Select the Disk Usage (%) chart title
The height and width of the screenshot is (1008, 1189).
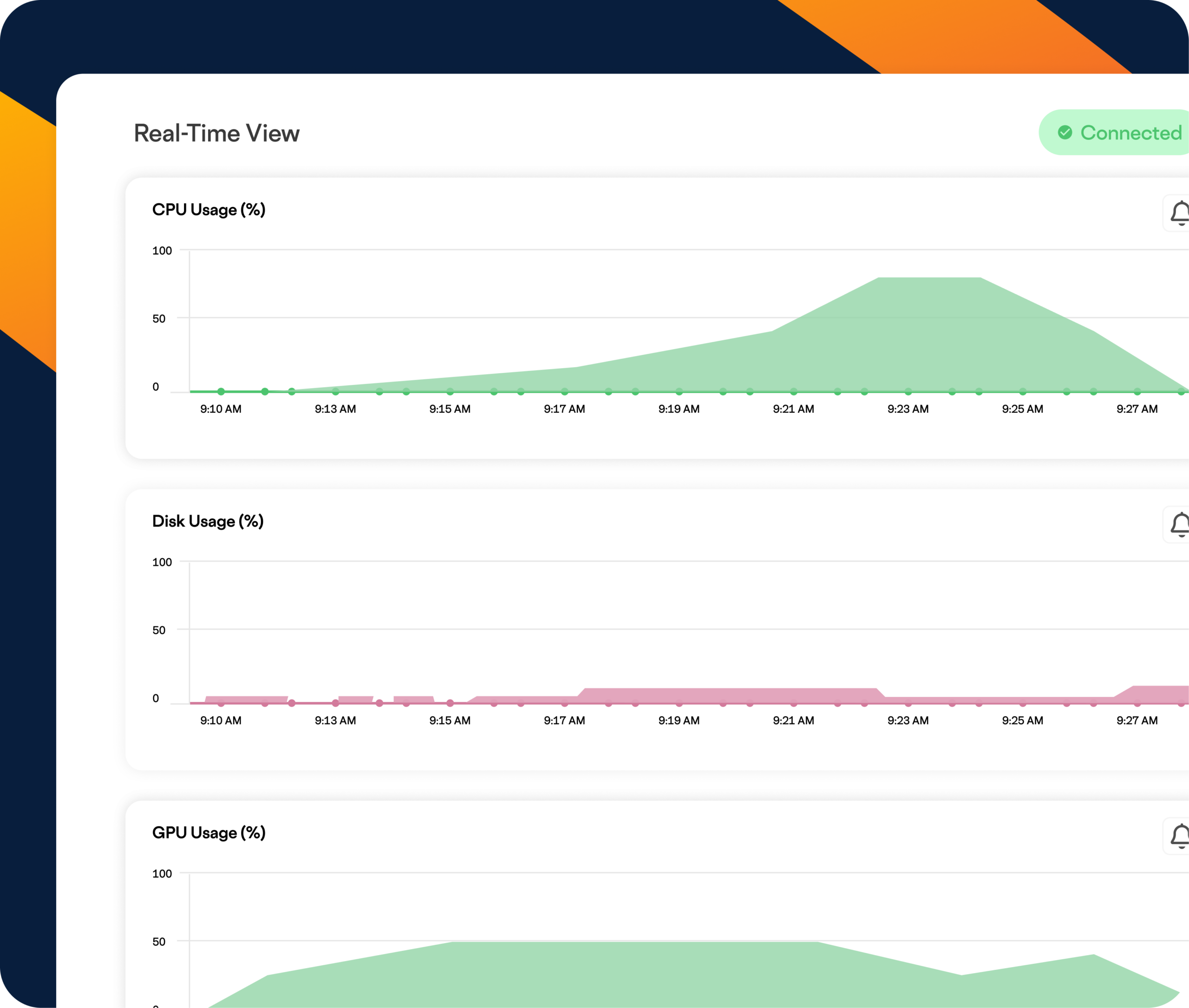208,521
